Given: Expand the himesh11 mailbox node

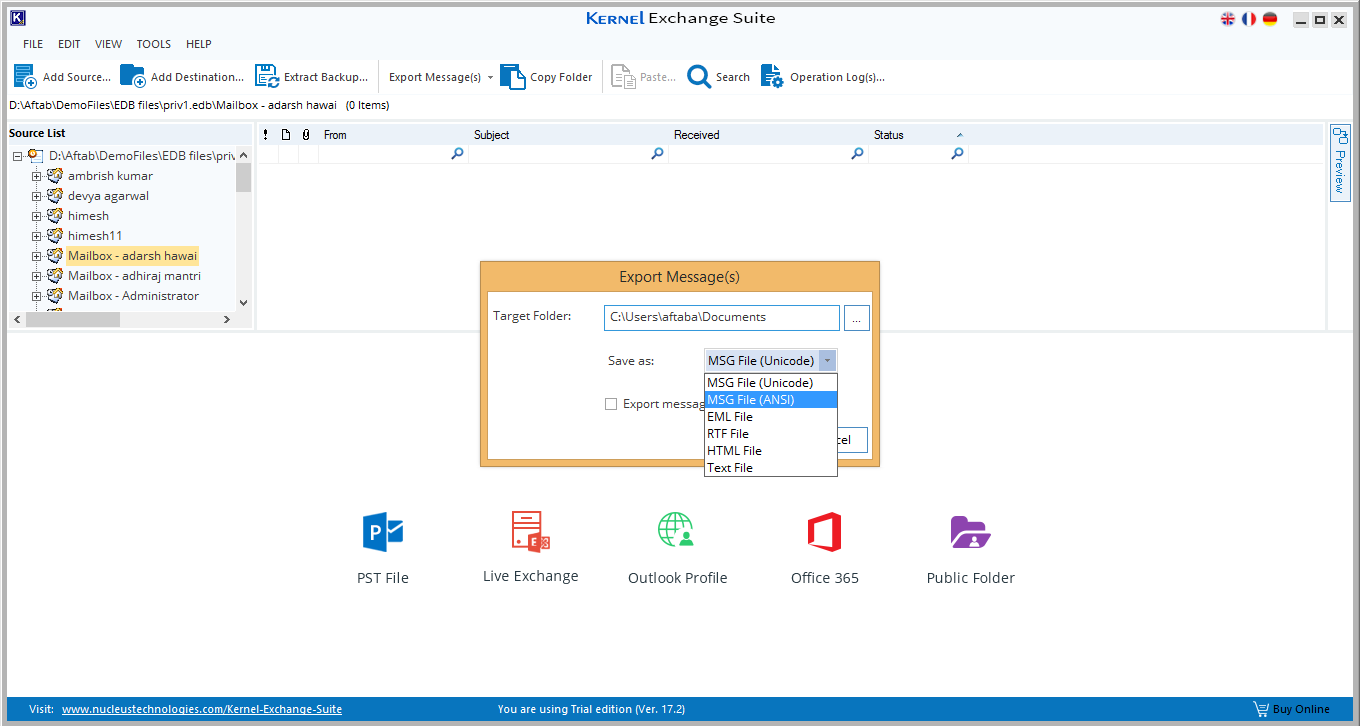Looking at the screenshot, I should tap(37, 236).
